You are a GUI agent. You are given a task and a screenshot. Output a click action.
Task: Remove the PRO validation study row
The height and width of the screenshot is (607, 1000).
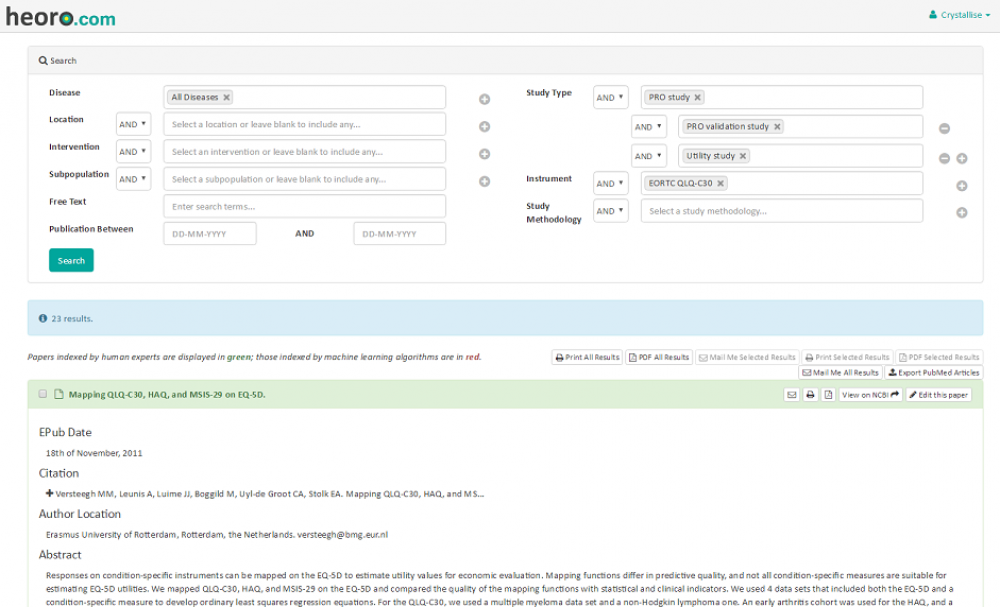pyautogui.click(x=943, y=129)
